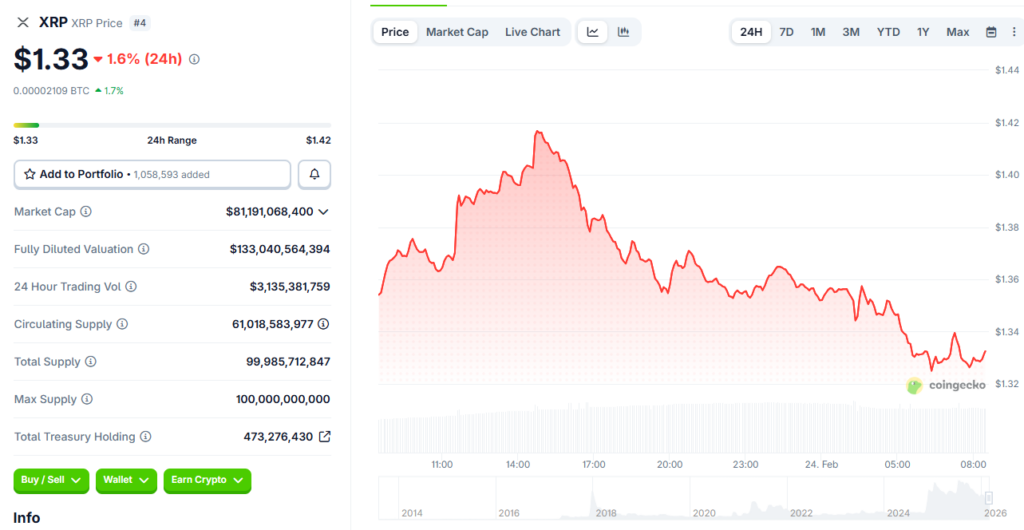Open the Live Chart tab
1024x530 pixels.
pos(532,32)
